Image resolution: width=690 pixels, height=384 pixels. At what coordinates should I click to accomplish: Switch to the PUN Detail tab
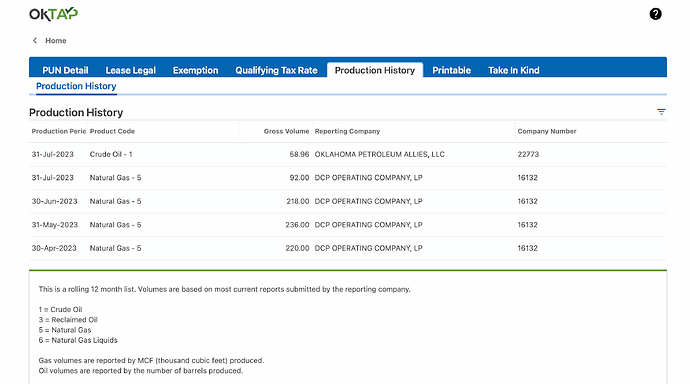(65, 70)
